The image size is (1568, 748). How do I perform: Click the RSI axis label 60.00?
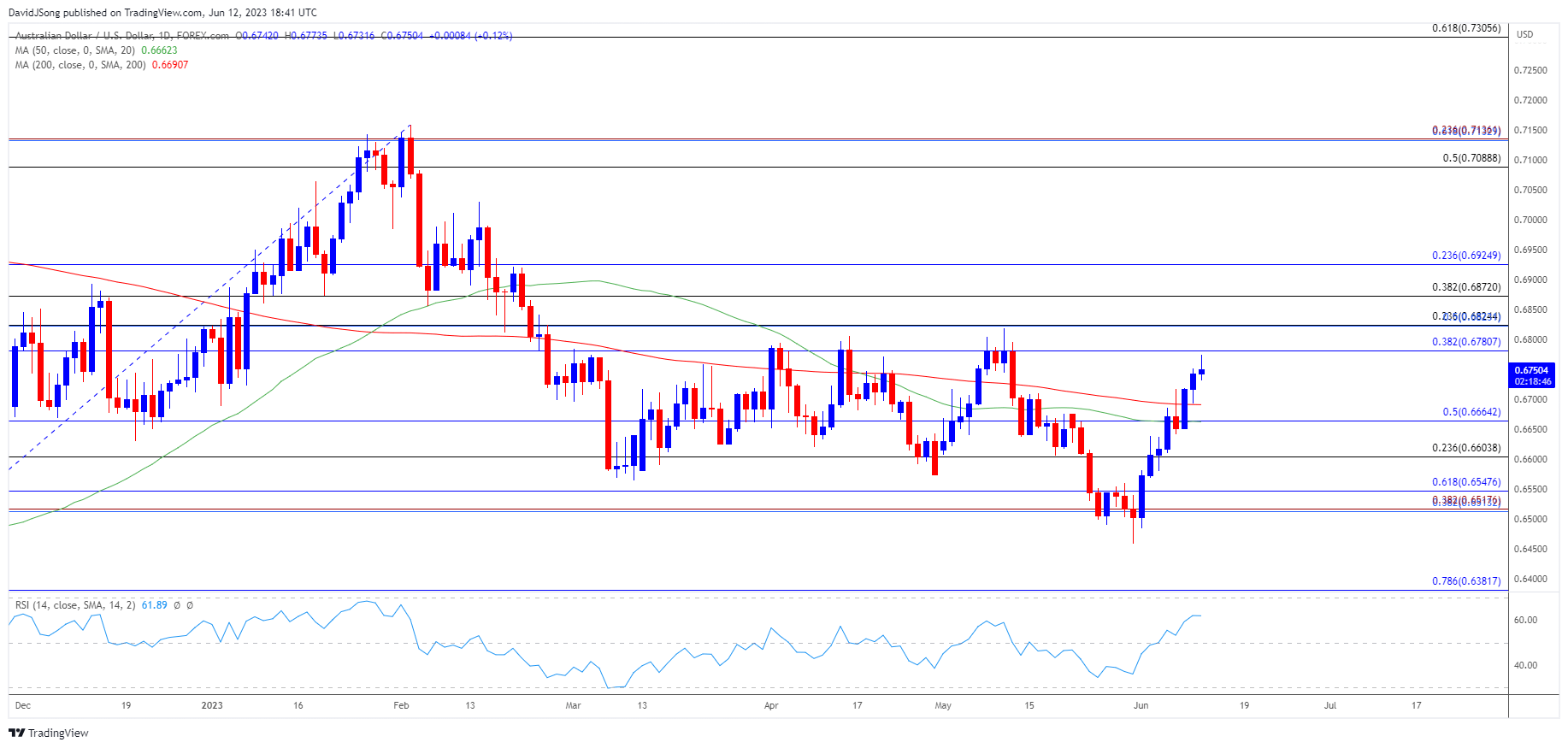coord(1525,620)
